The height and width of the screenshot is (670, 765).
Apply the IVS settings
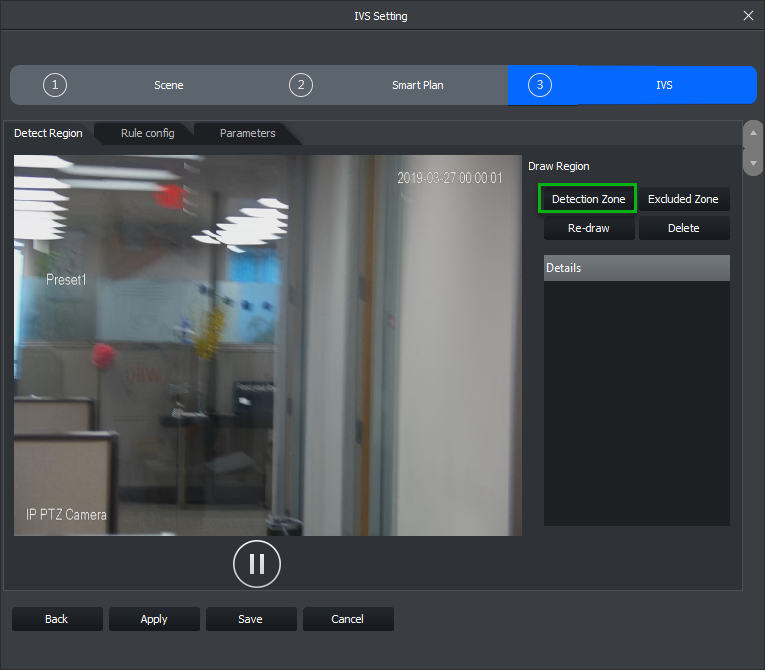tap(154, 619)
